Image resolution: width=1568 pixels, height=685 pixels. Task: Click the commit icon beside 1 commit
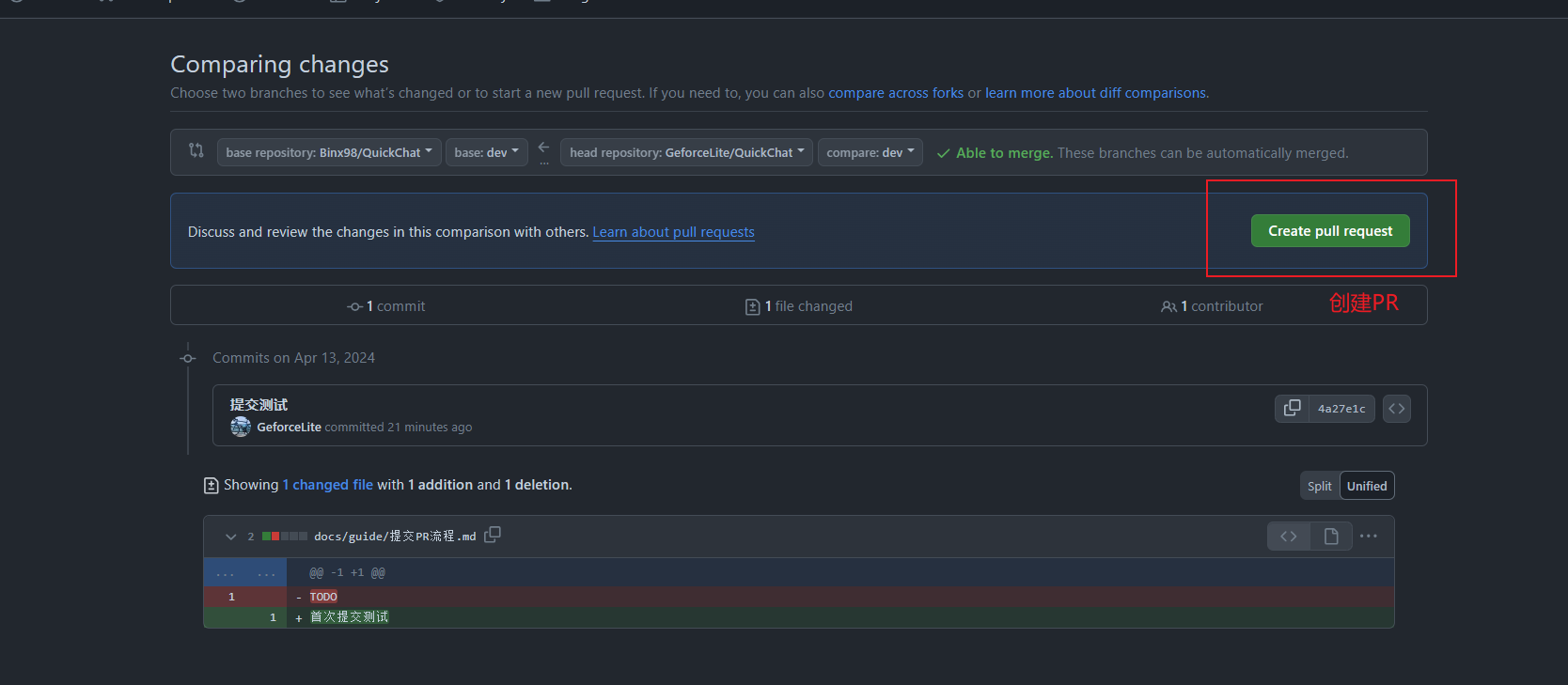[354, 307]
